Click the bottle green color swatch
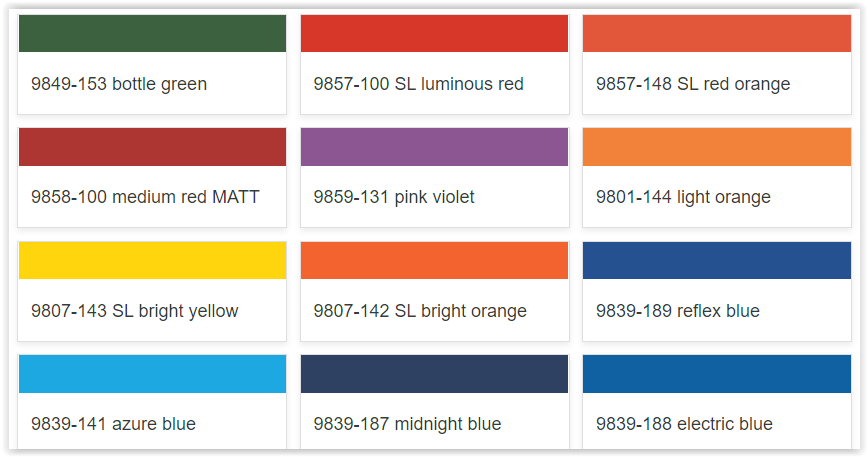The height and width of the screenshot is (457, 868). 152,34
